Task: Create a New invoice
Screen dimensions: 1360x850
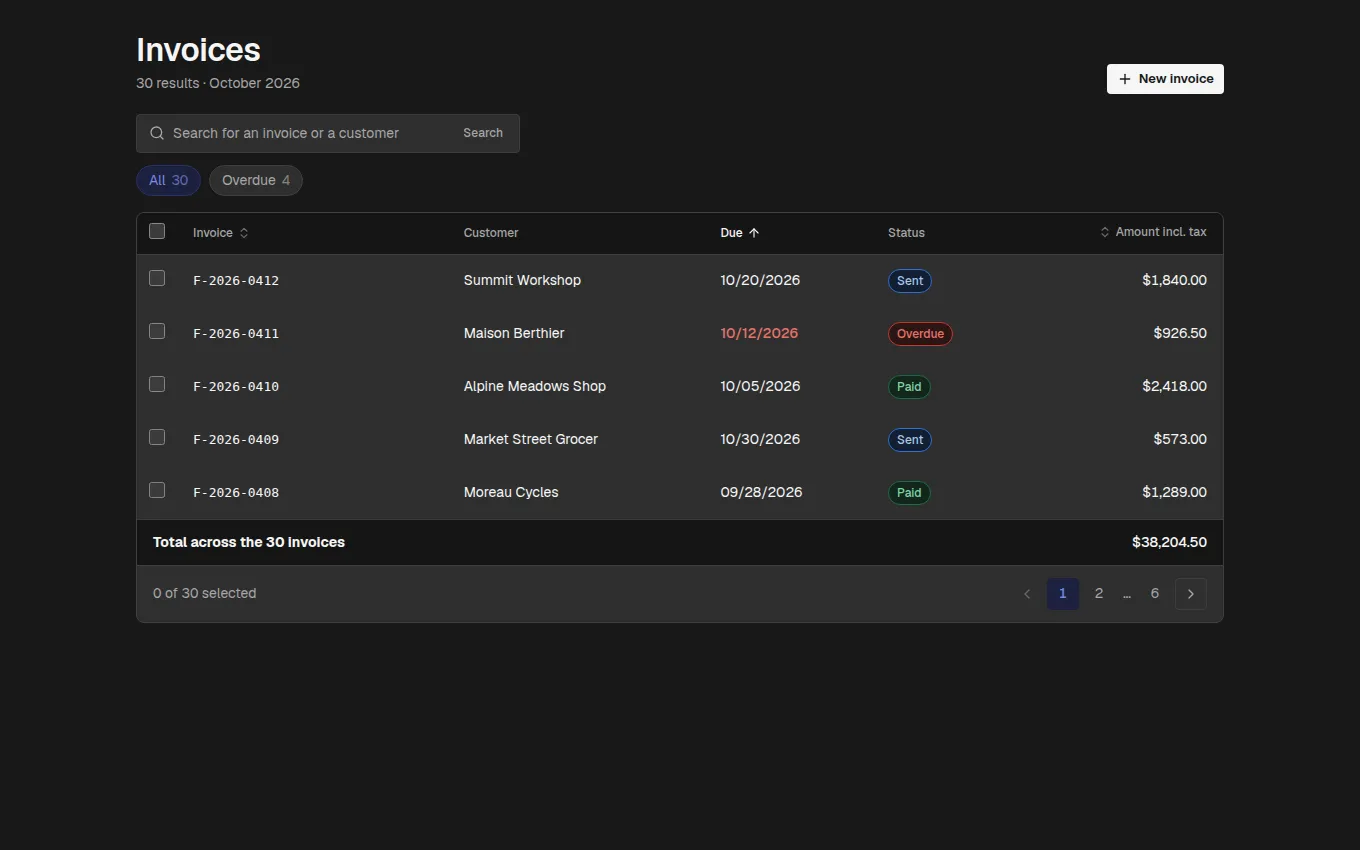Action: point(1165,79)
